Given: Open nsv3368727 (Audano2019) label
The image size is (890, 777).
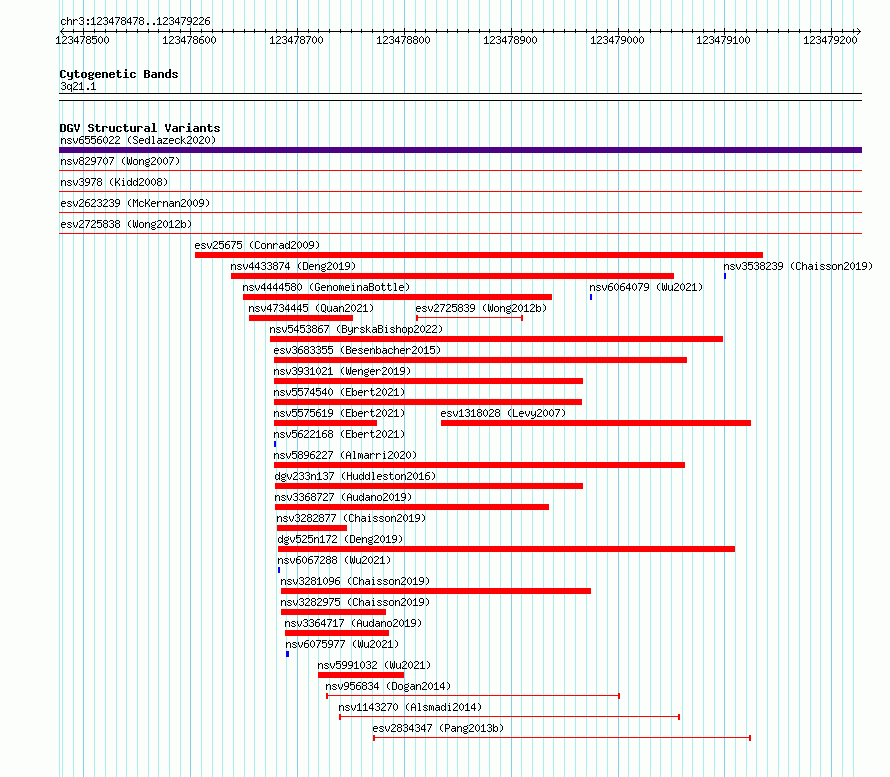Looking at the screenshot, I should (x=343, y=497).
